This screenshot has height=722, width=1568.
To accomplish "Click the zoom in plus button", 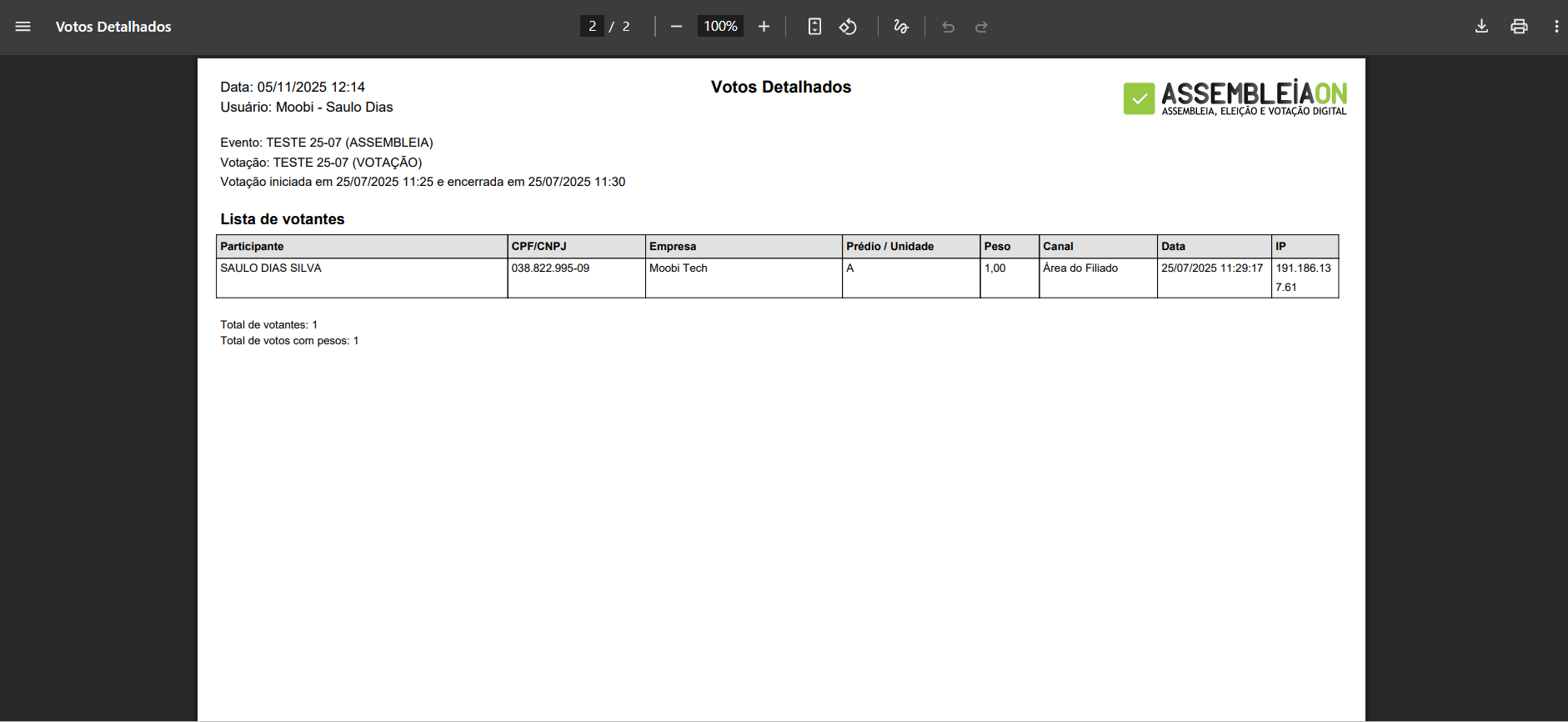I will pos(764,27).
